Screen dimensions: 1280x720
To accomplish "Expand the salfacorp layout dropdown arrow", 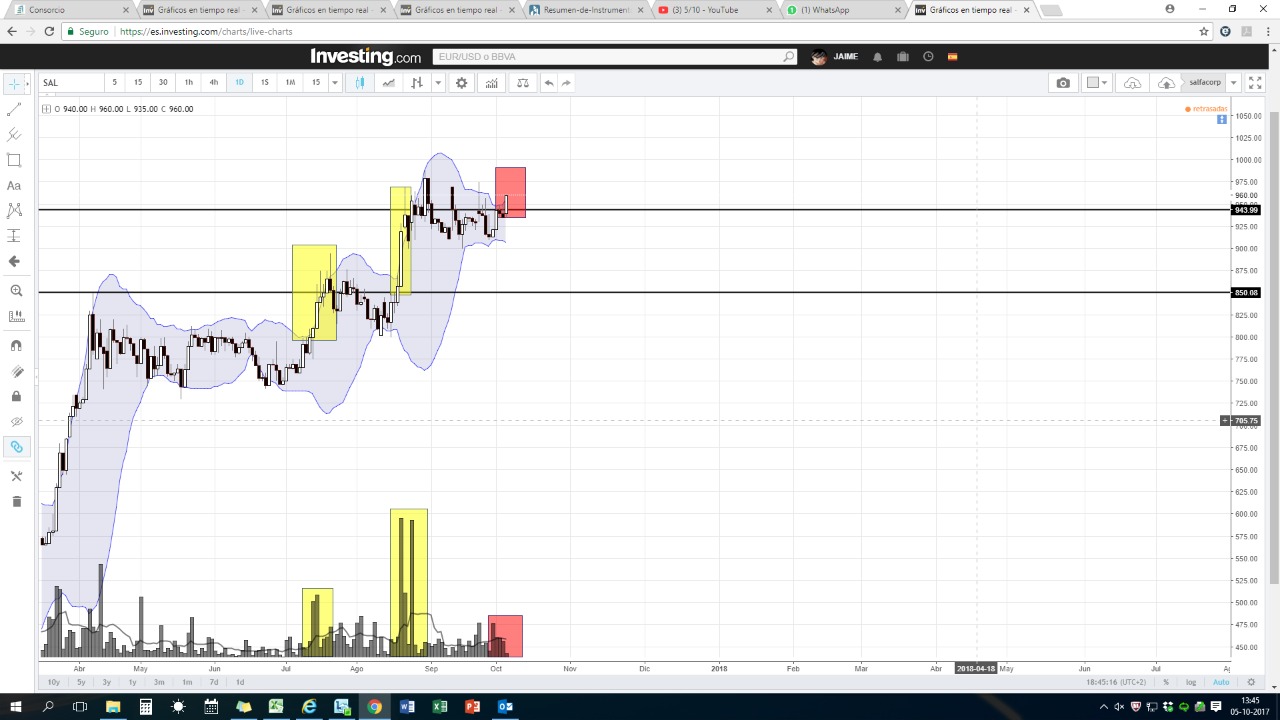I will pyautogui.click(x=1234, y=83).
